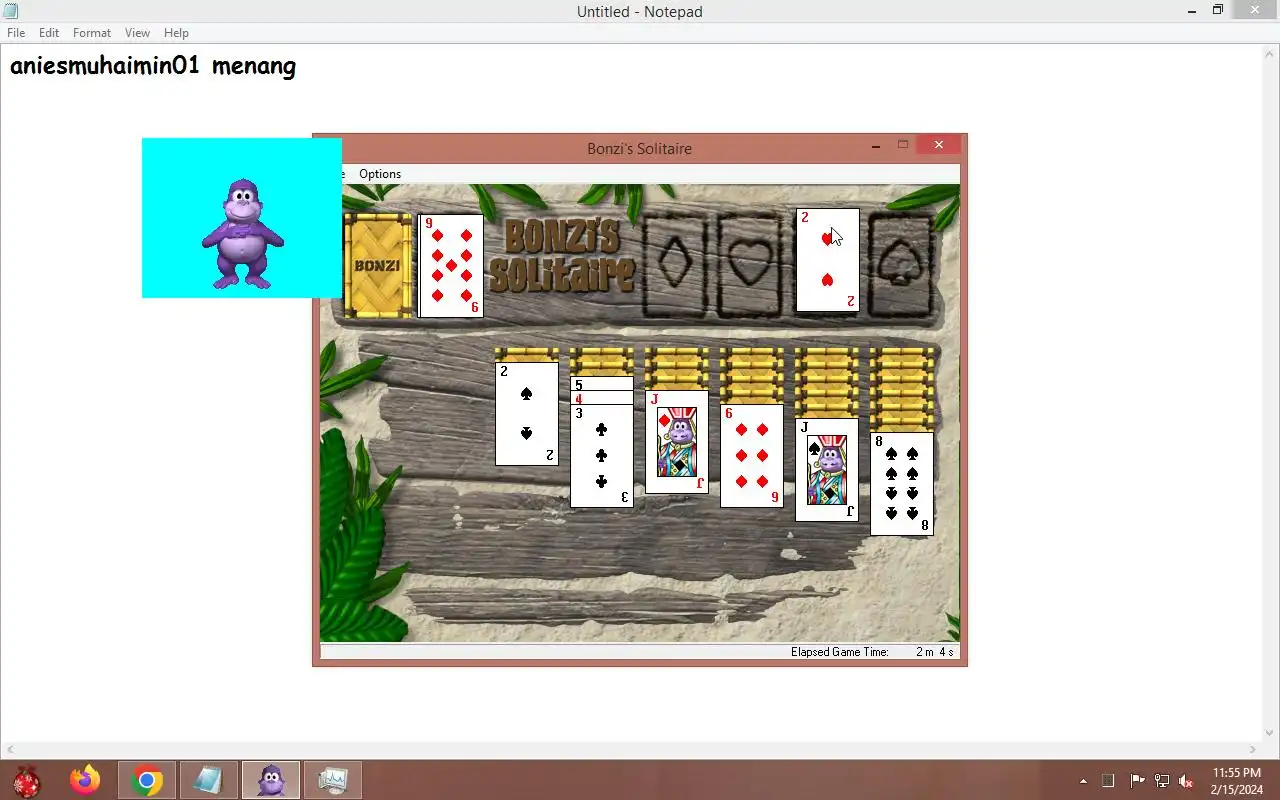Click the Start button on the taskbar
Viewport: 1280px width, 800px height.
27,780
